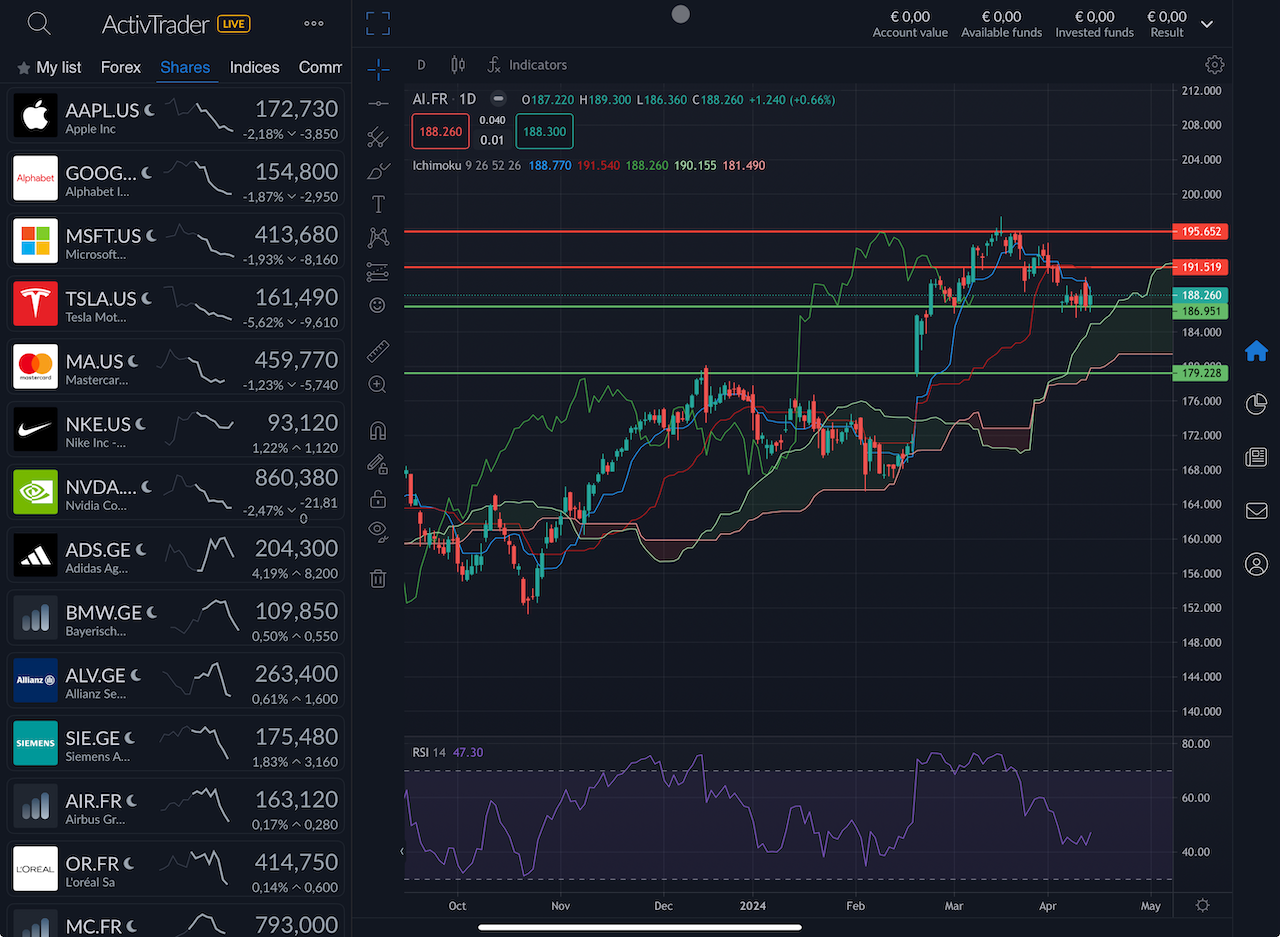This screenshot has height=937, width=1280.
Task: Open the measurement ruler tool
Action: coord(377,351)
